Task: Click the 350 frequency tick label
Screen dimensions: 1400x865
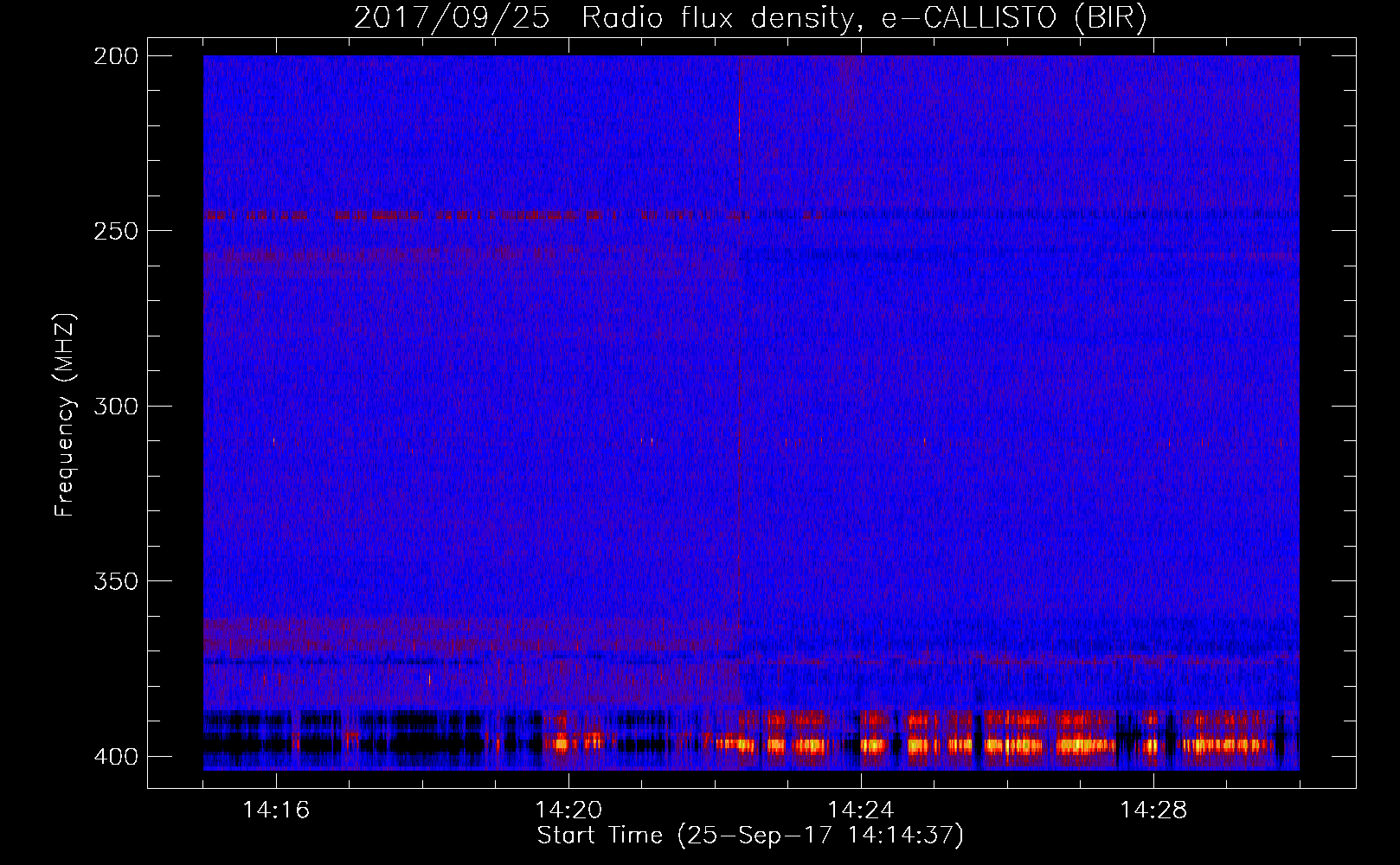Action: click(115, 581)
